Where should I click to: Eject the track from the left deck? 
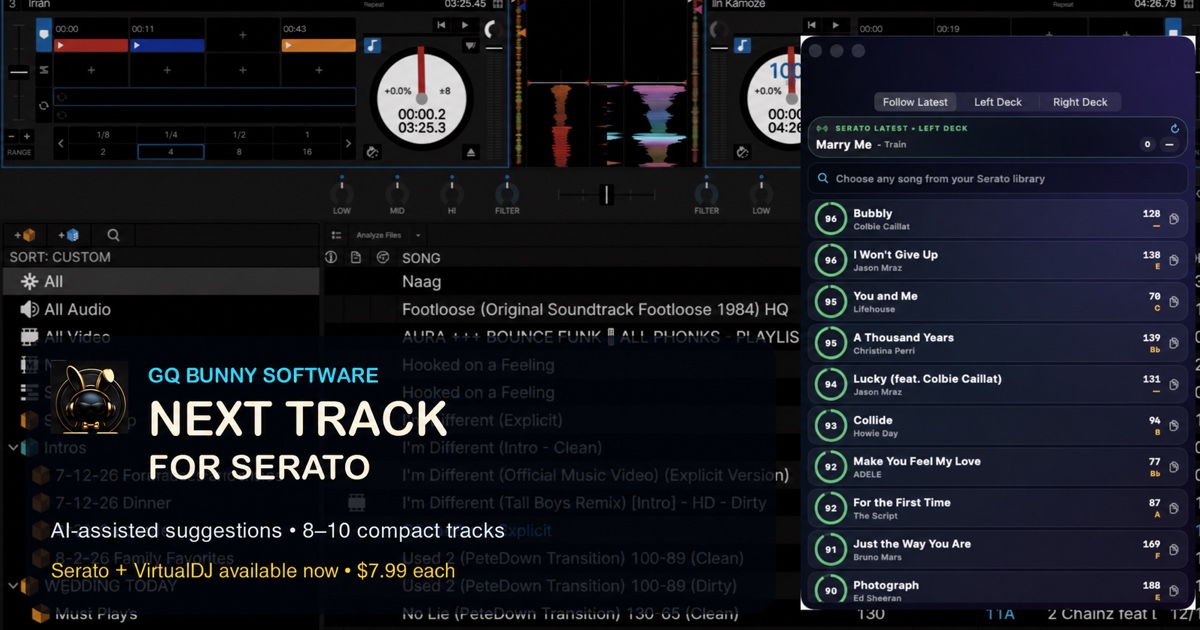coord(471,152)
